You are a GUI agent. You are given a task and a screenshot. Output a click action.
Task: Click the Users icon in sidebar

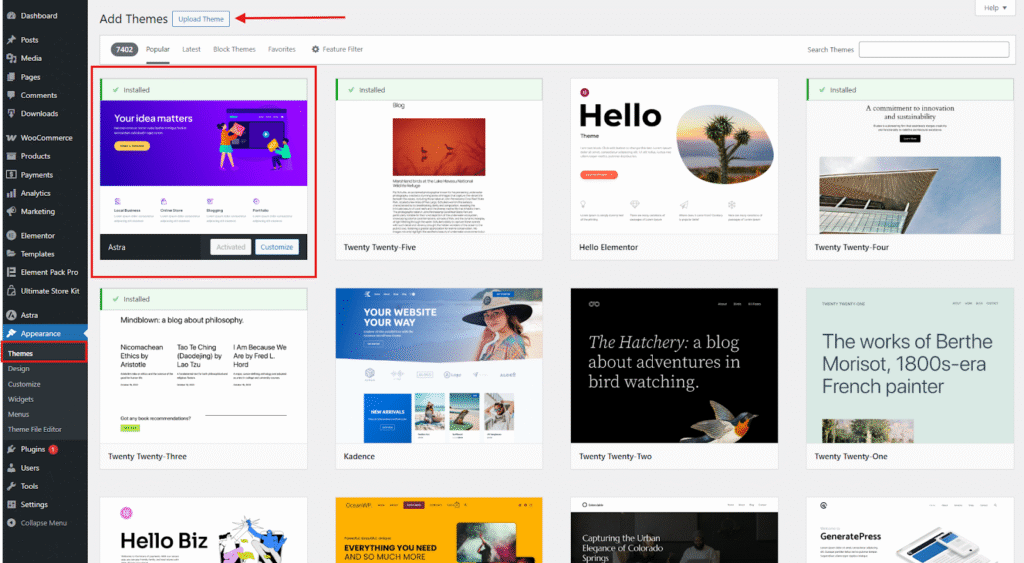pos(11,468)
